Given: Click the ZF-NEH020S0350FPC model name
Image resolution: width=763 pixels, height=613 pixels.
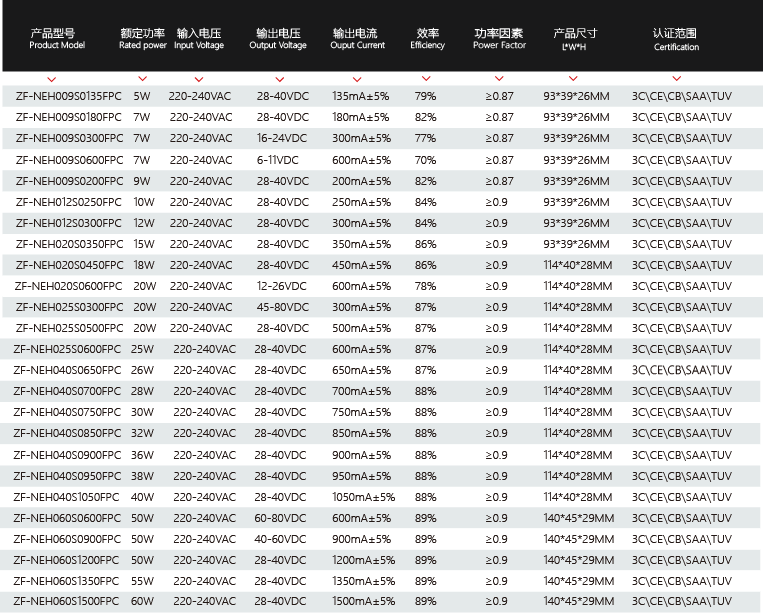Looking at the screenshot, I should point(69,244).
